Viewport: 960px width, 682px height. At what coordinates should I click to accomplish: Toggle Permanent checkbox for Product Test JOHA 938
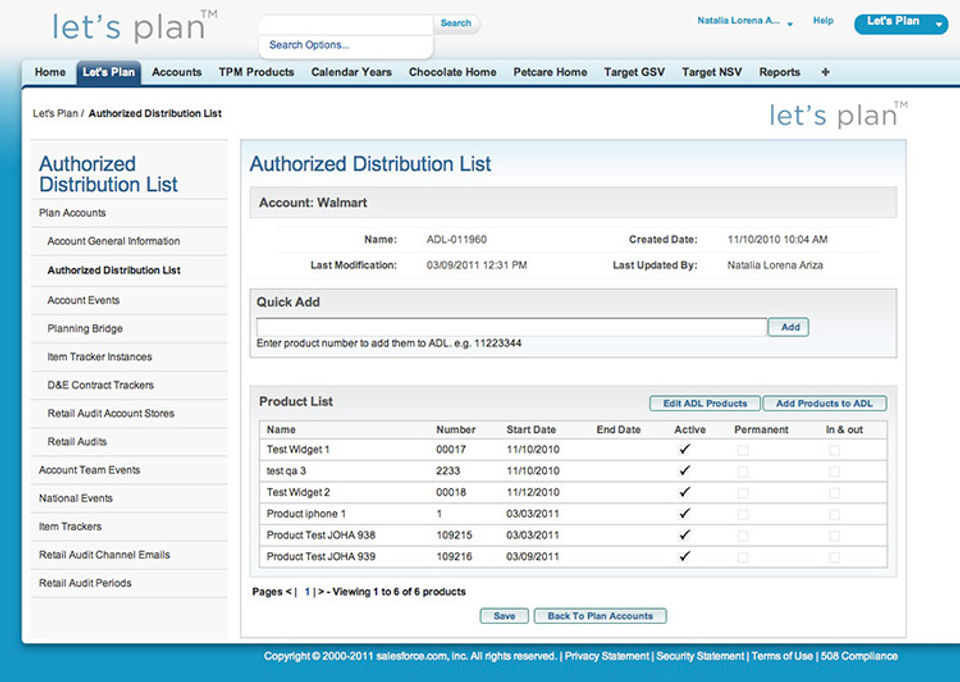743,536
